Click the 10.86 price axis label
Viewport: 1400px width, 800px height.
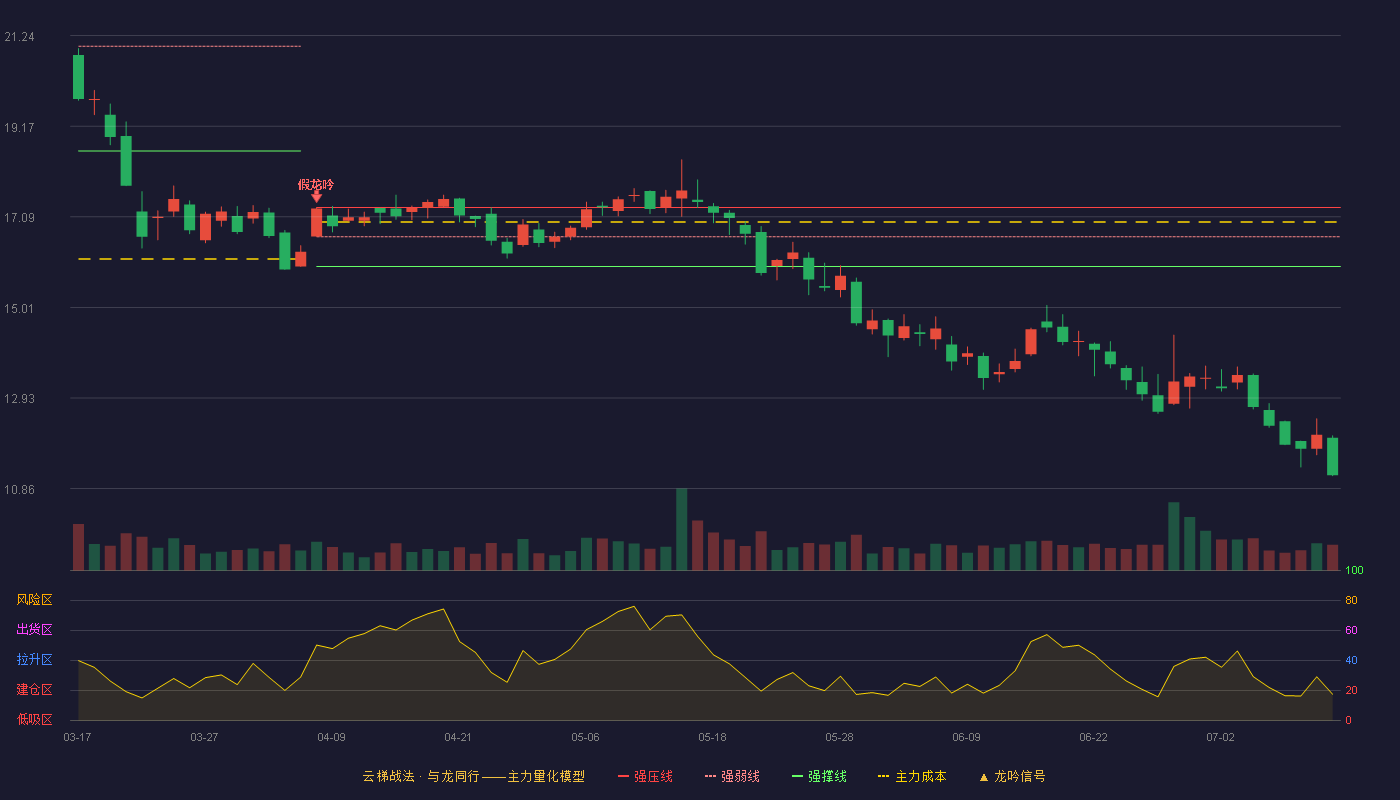pyautogui.click(x=19, y=489)
